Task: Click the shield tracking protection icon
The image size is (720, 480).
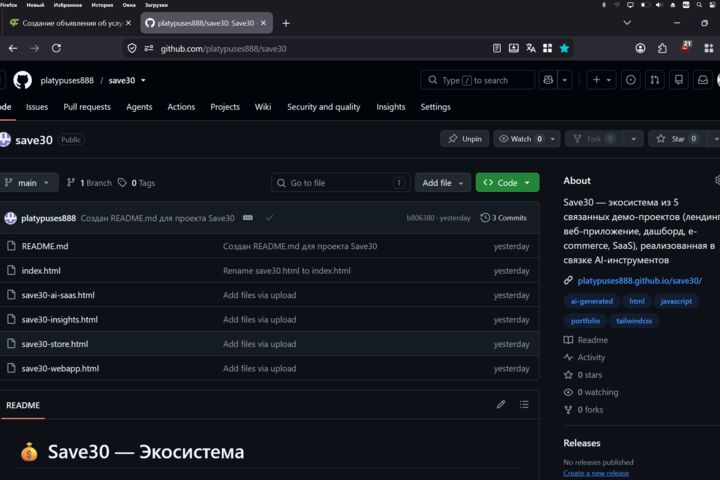Action: 132,48
